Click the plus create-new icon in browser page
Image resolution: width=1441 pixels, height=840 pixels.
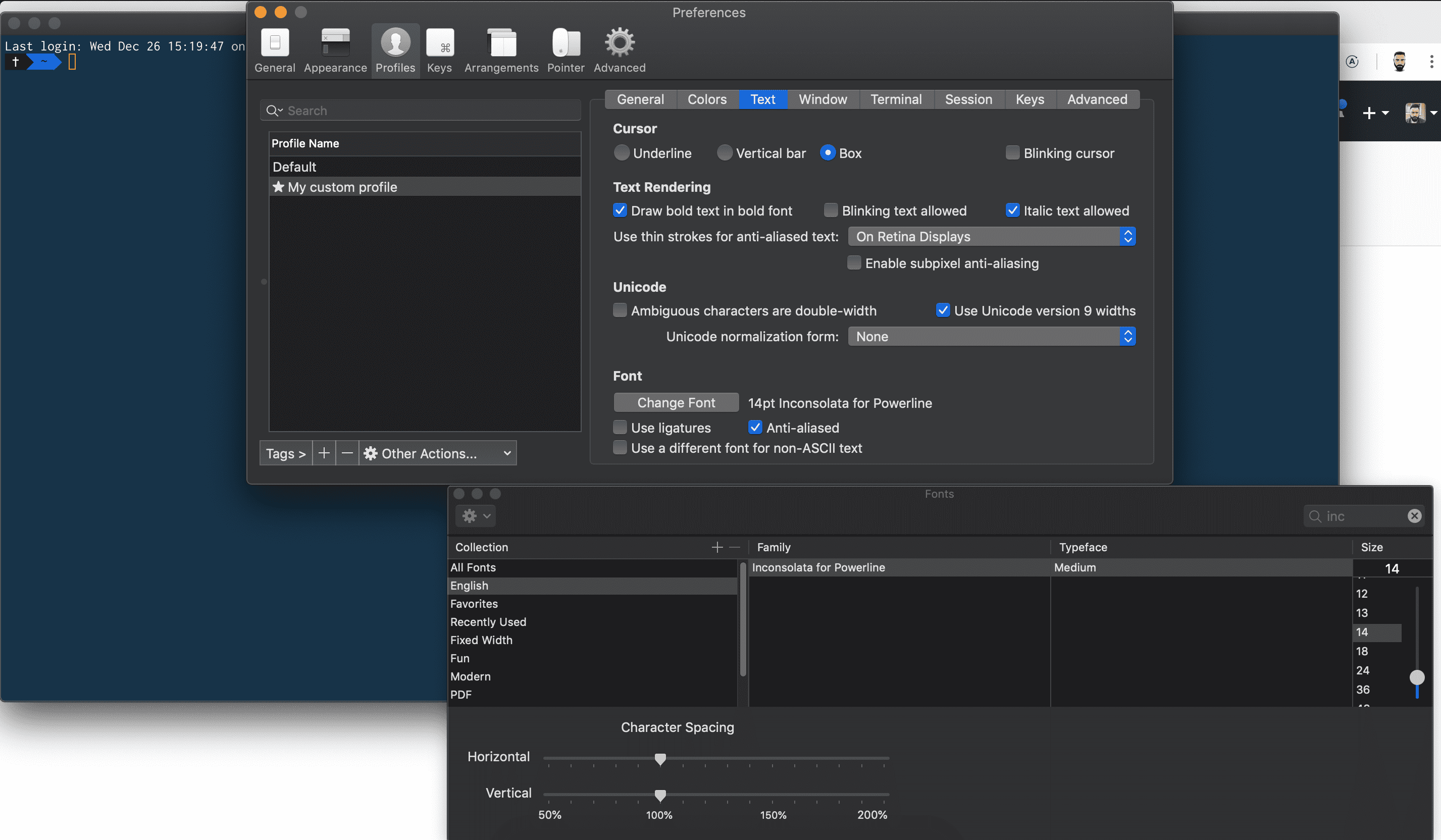click(x=1375, y=113)
